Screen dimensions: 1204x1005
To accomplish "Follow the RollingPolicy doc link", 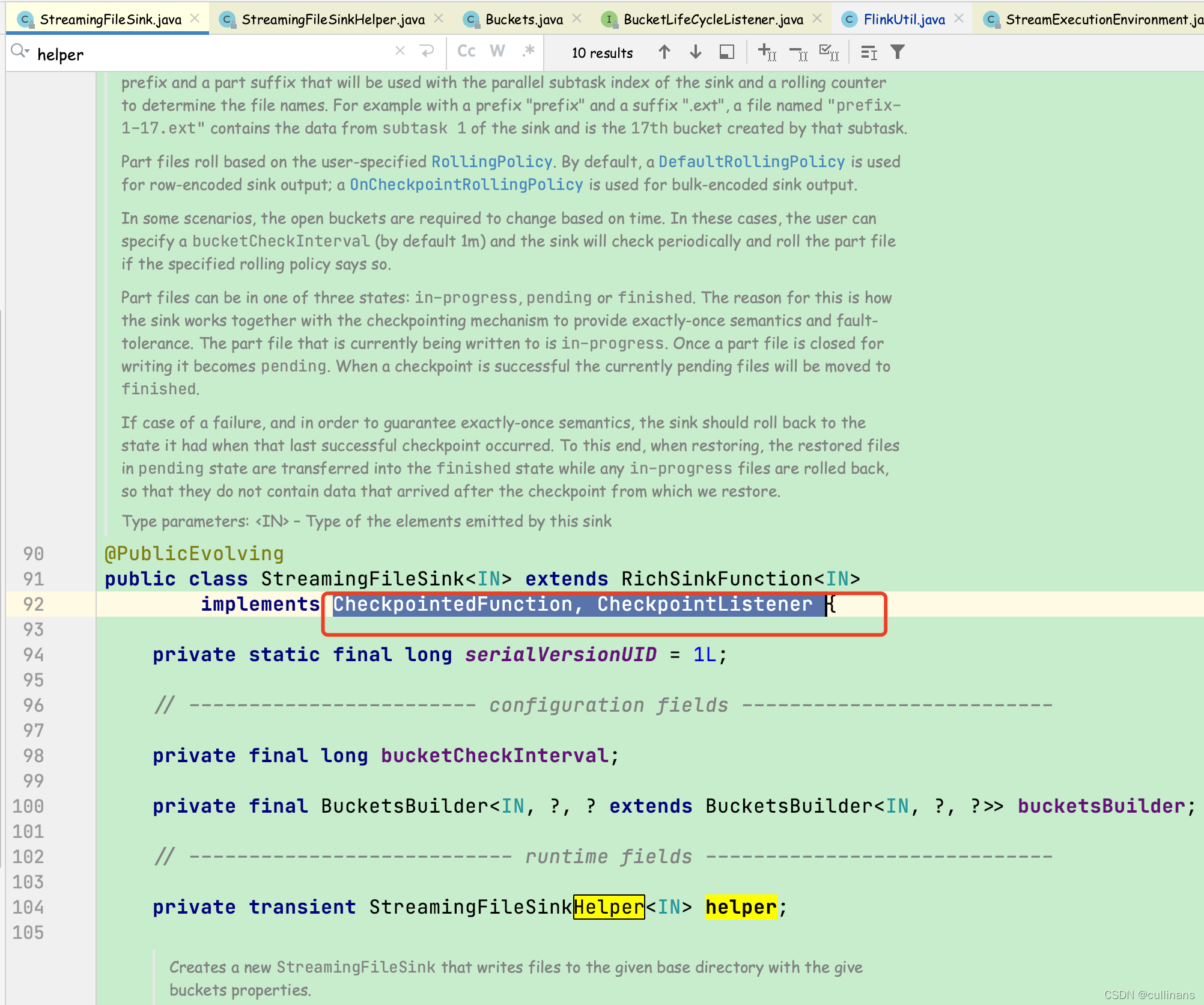I will click(x=491, y=162).
